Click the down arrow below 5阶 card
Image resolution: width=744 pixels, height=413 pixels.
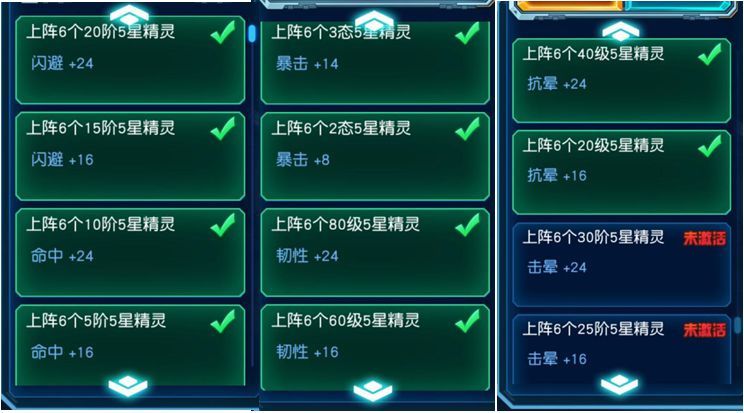(128, 385)
